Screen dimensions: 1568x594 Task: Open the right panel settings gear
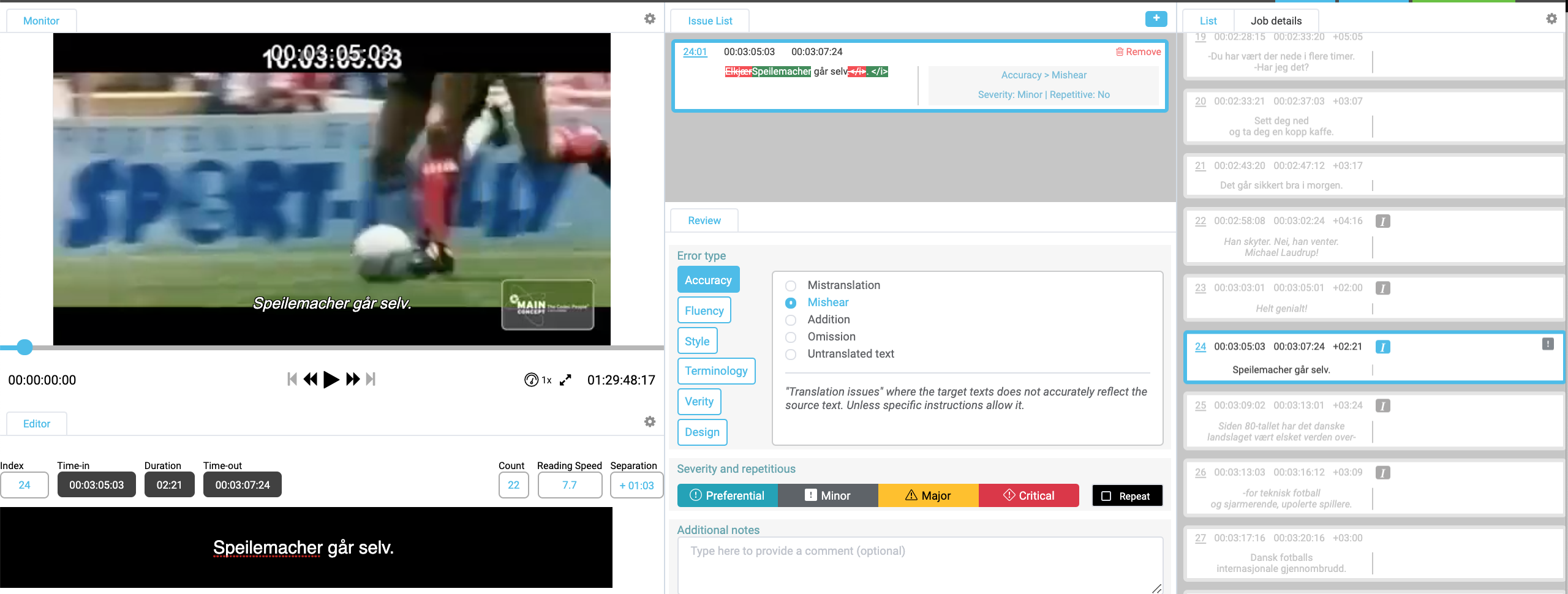1551,19
